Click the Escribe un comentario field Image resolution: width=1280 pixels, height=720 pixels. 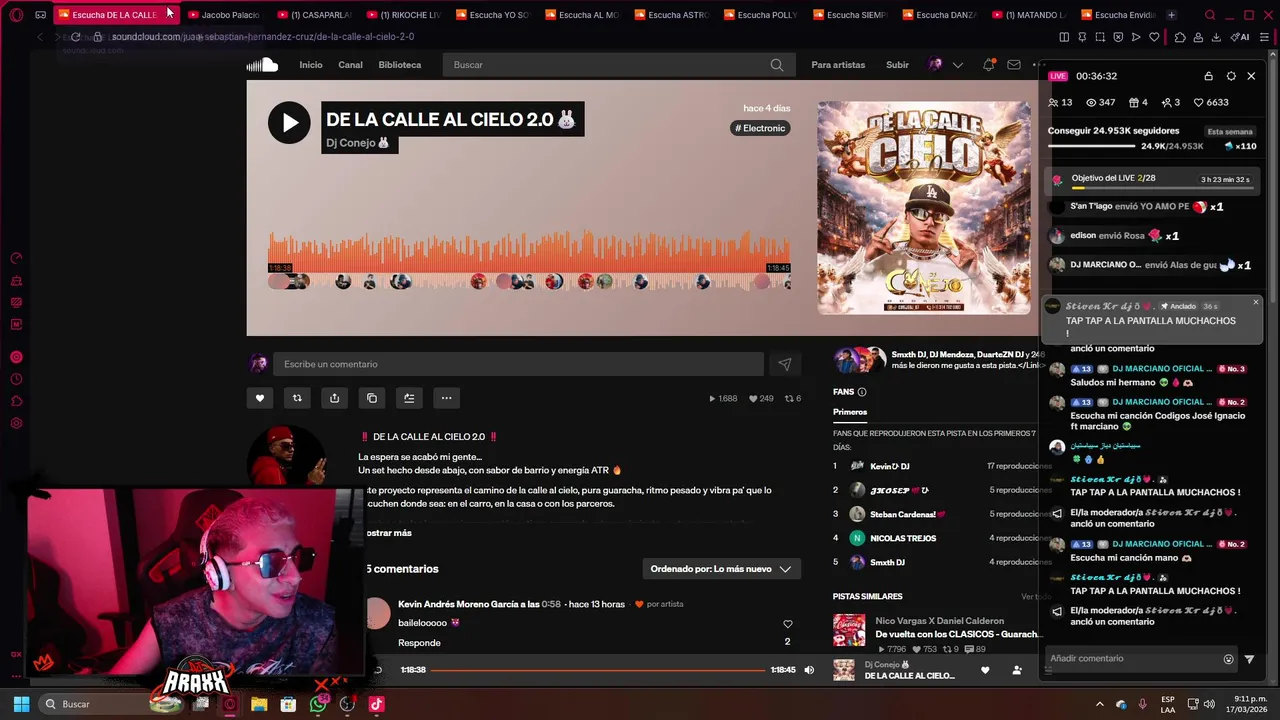(520, 364)
